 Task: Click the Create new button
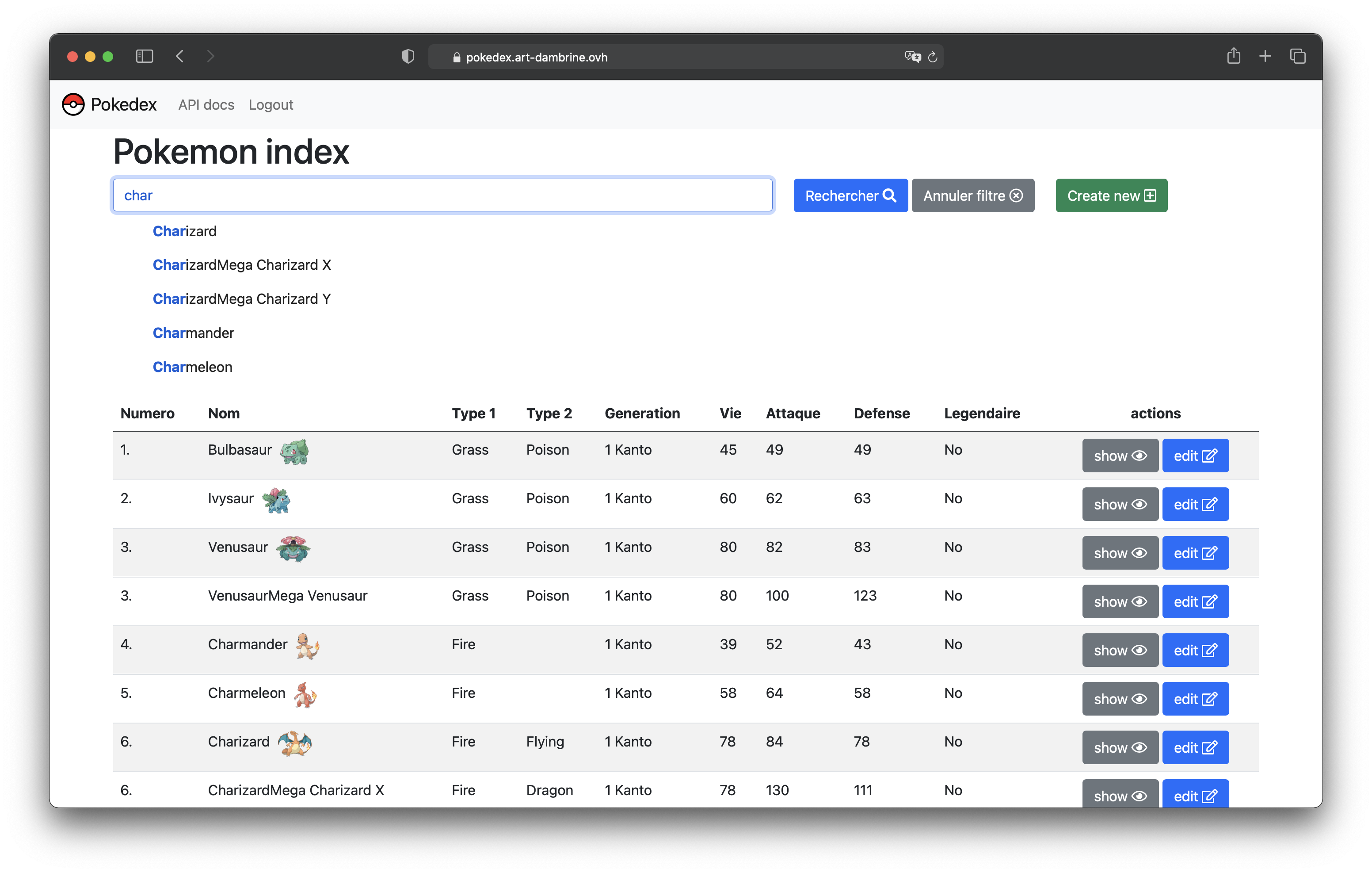pos(1111,195)
